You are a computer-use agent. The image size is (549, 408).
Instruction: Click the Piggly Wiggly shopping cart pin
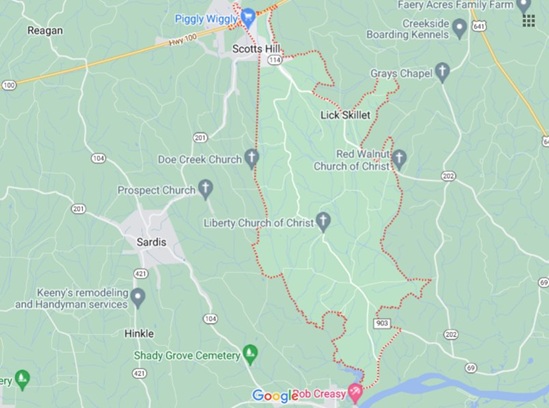point(249,18)
